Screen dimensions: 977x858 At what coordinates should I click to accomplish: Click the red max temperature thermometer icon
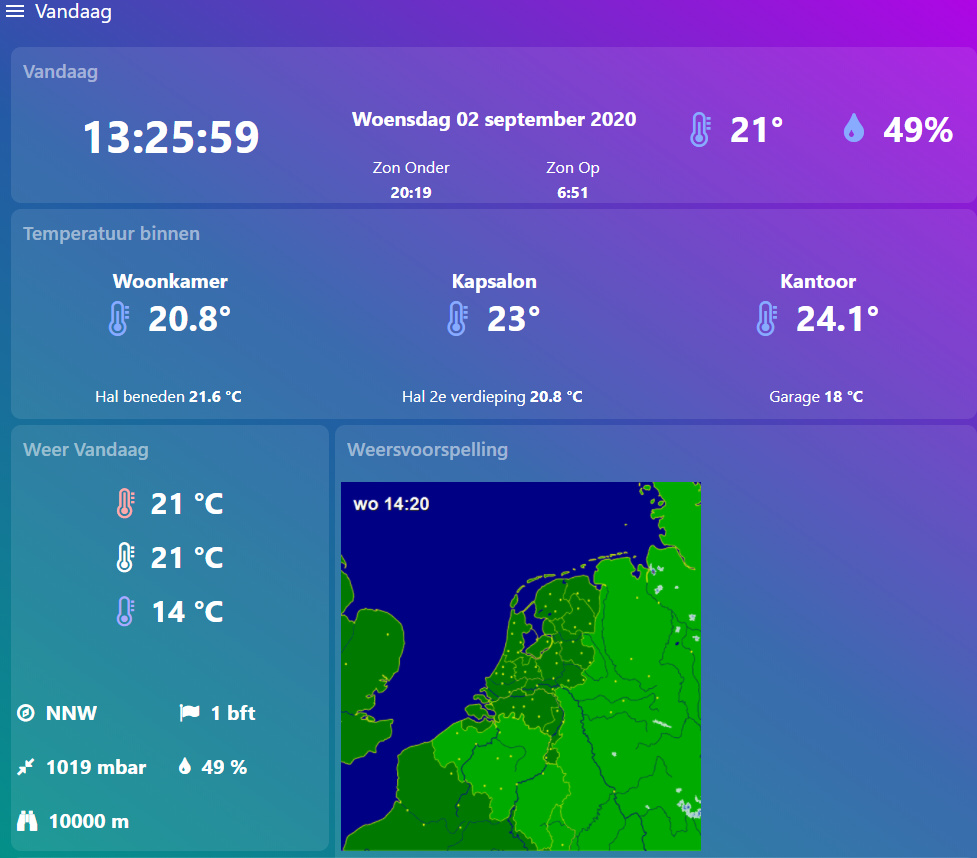click(125, 503)
